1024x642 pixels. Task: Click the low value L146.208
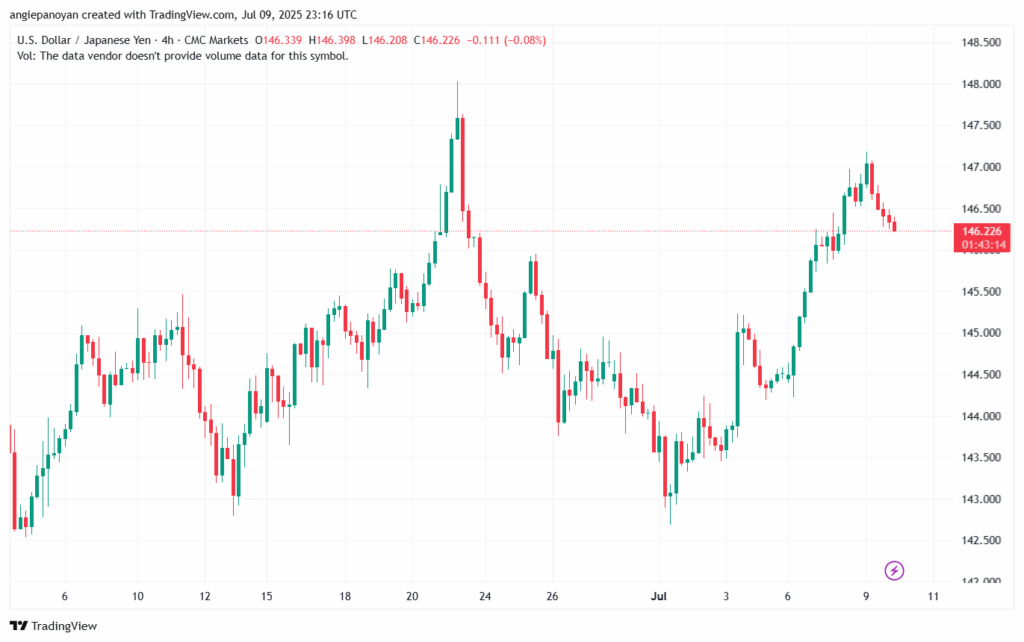pos(384,40)
